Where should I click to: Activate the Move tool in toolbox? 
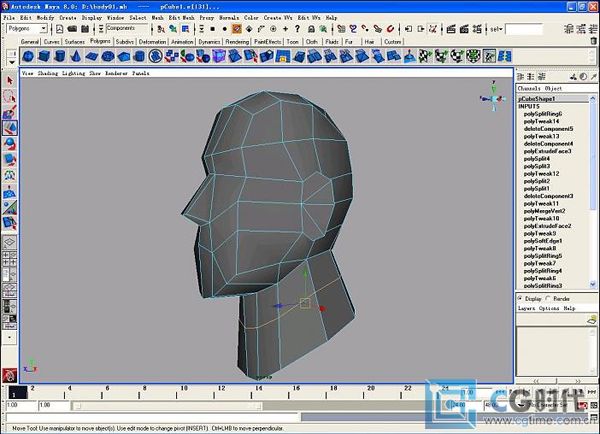10,128
